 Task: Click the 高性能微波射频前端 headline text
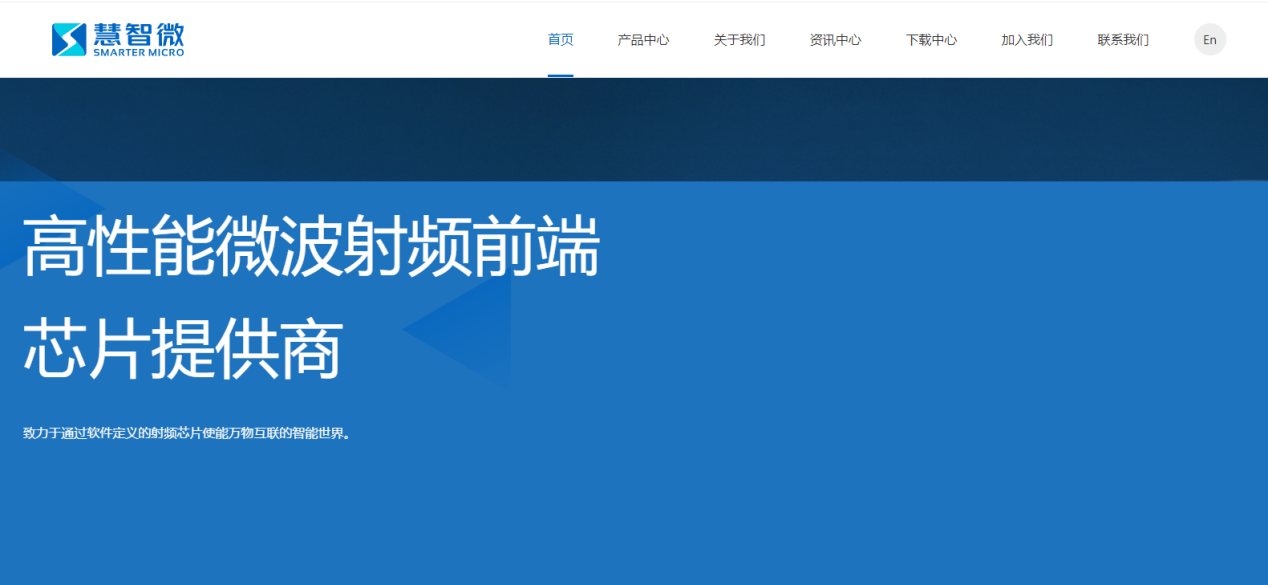pos(311,247)
